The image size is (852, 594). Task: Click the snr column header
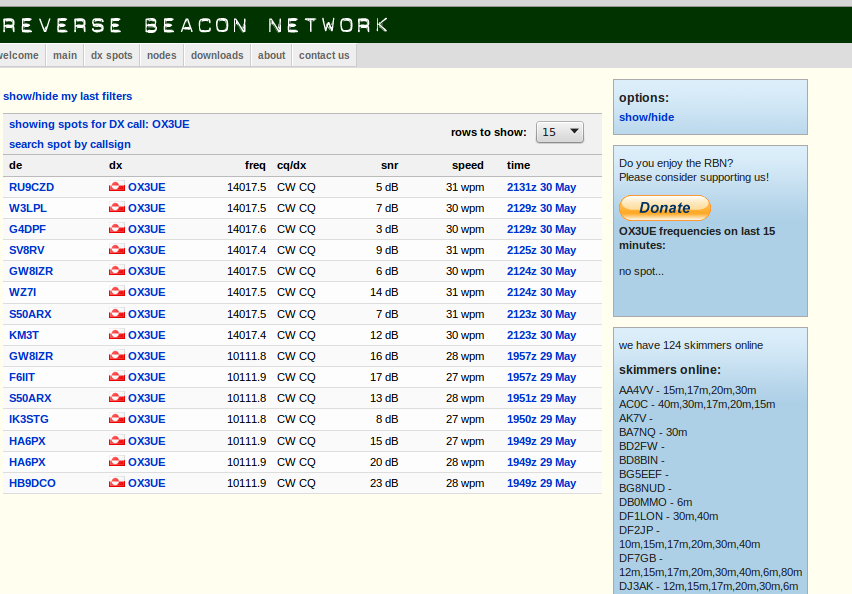(390, 165)
